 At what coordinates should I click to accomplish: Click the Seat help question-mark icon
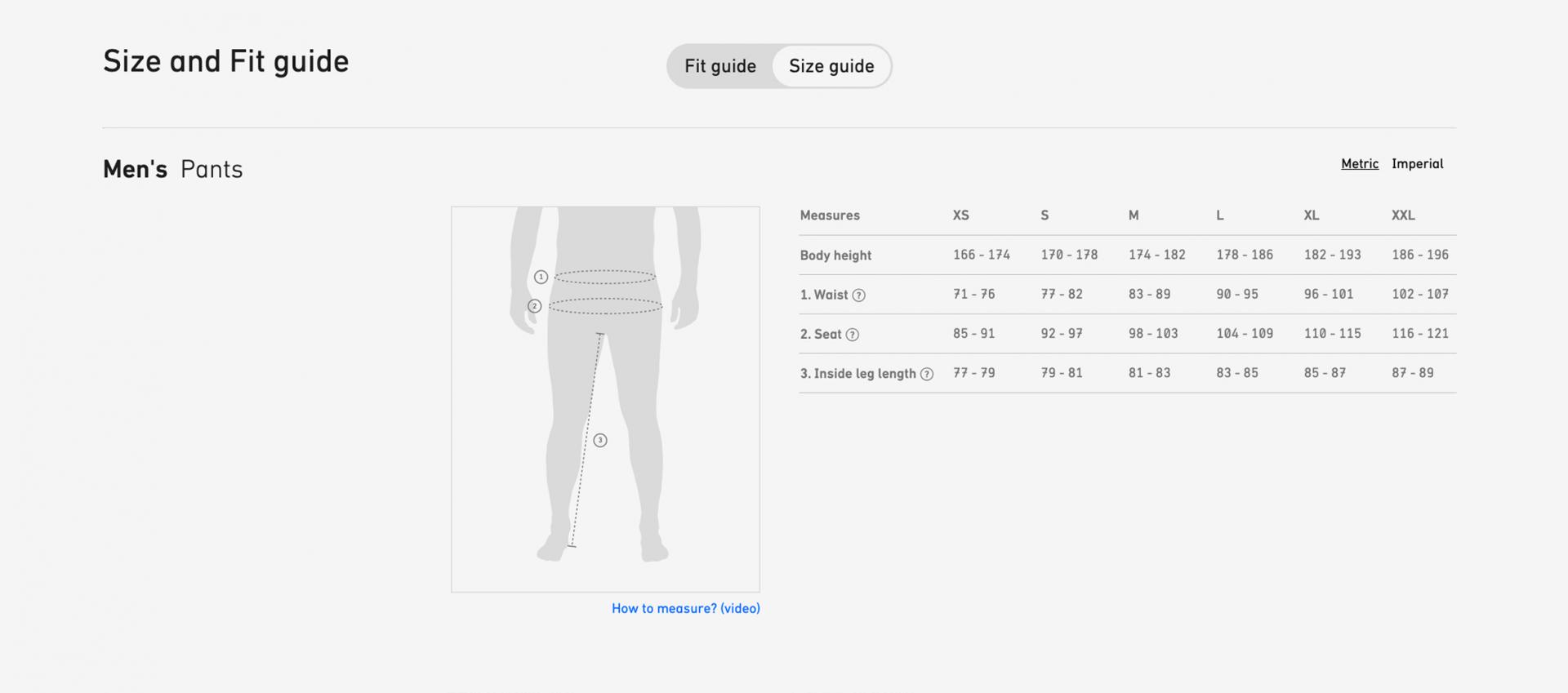click(852, 335)
